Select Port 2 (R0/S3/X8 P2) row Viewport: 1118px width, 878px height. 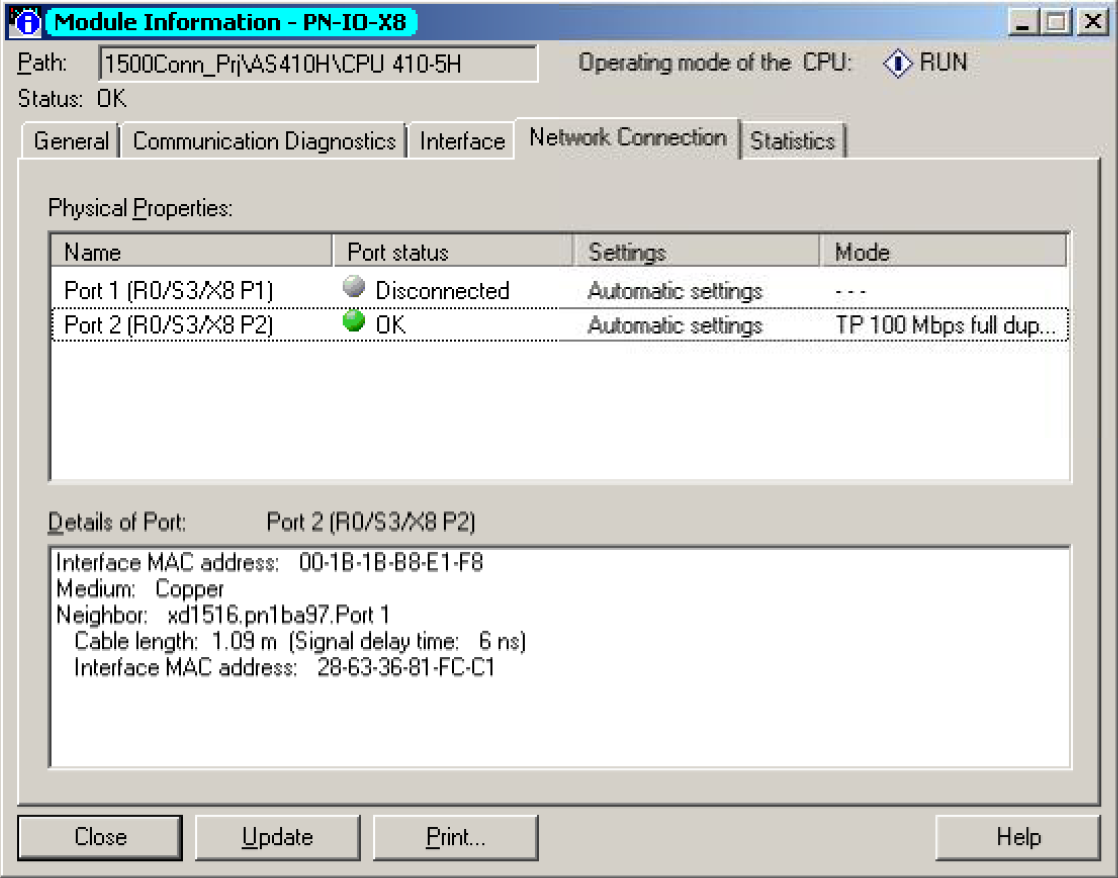coord(168,325)
